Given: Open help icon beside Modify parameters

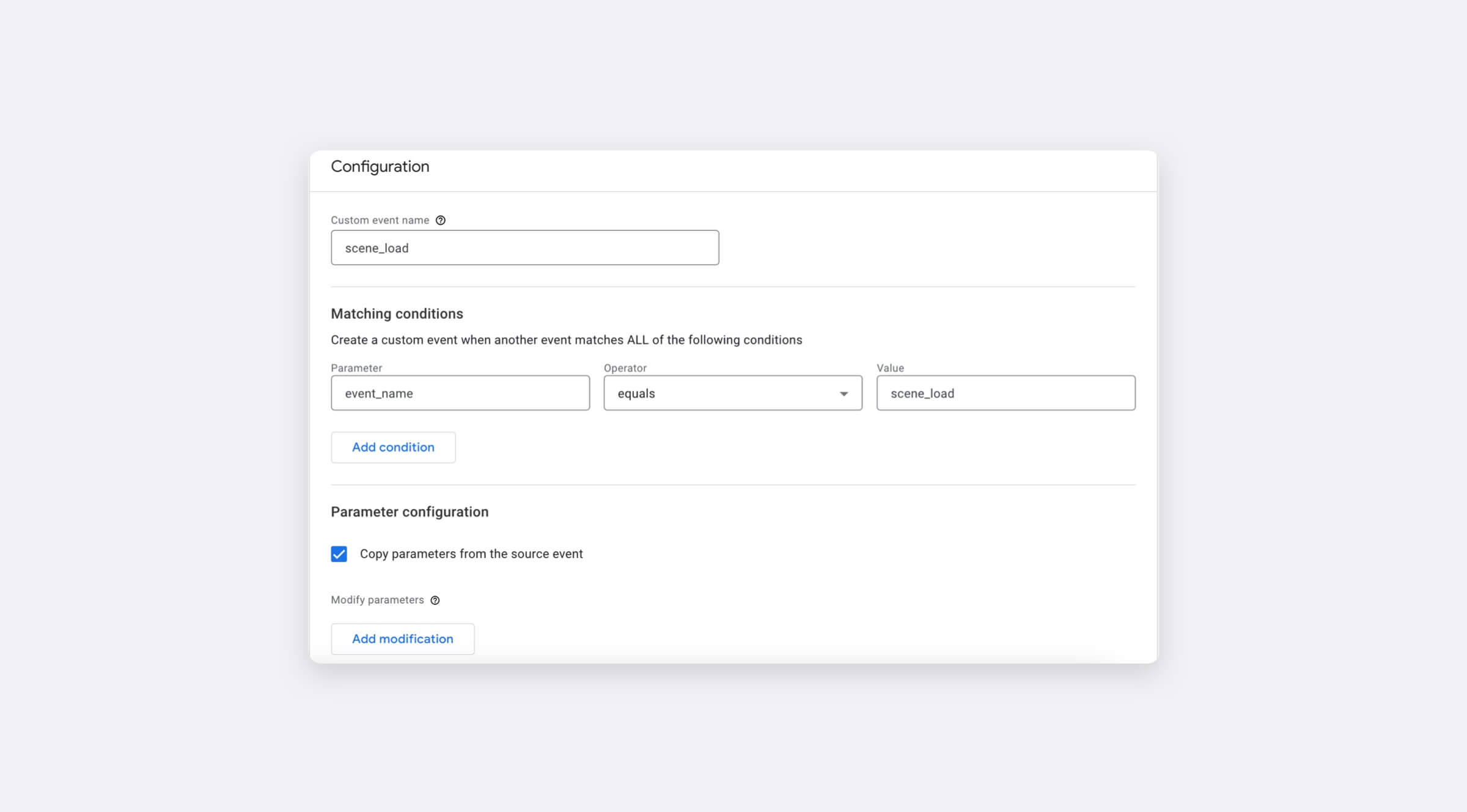Looking at the screenshot, I should coord(435,601).
